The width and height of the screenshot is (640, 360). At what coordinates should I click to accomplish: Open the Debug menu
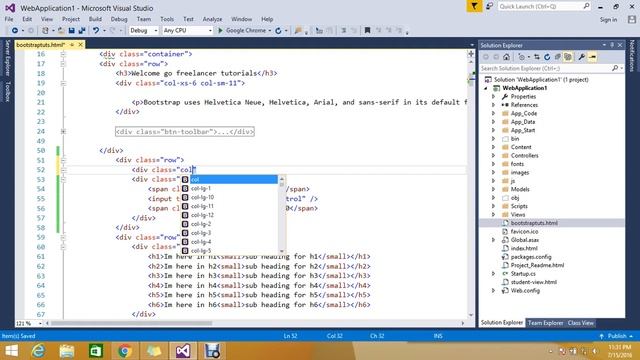click(x=119, y=19)
